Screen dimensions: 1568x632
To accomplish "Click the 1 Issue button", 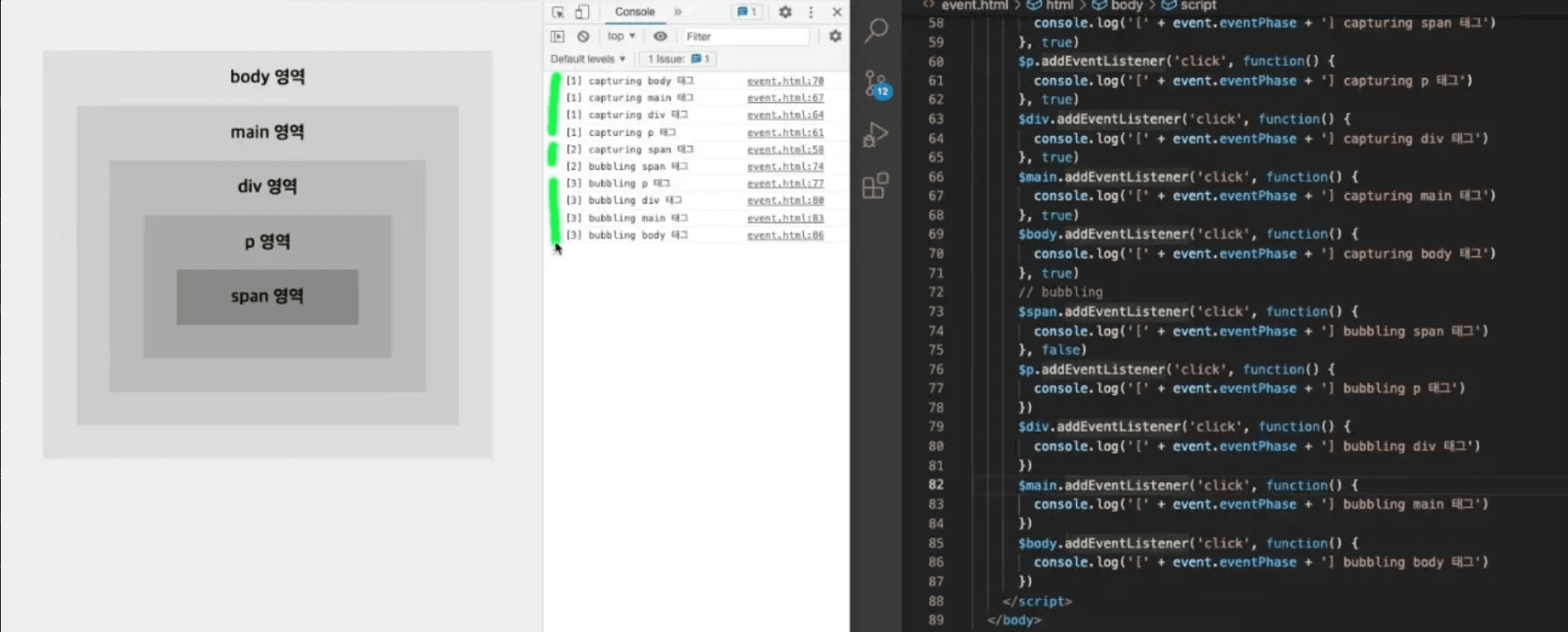I will (678, 59).
